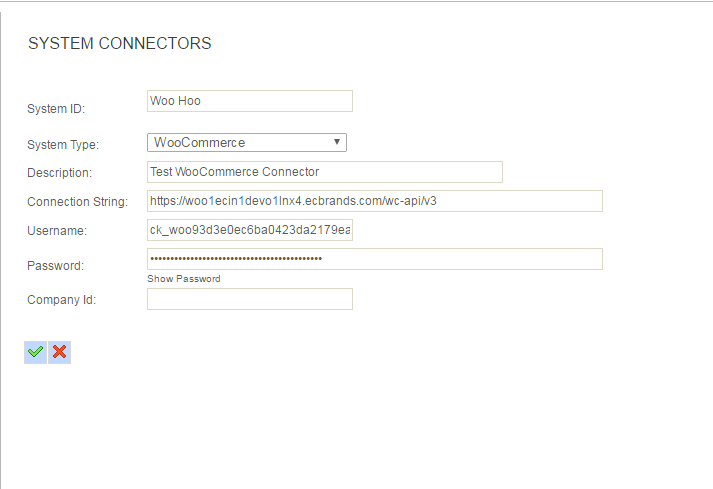The height and width of the screenshot is (489, 713).
Task: Click into the Description text field
Action: tap(325, 172)
